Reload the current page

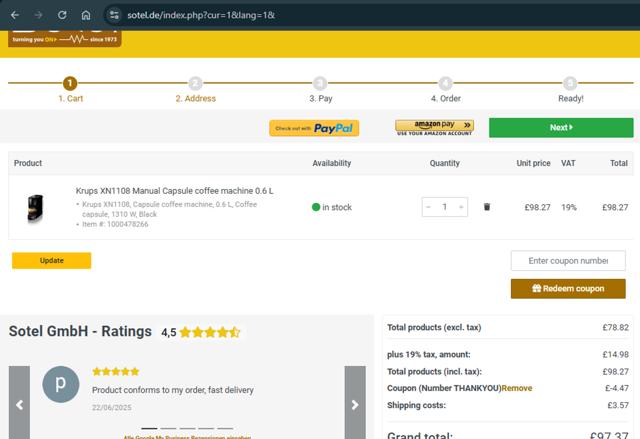point(62,15)
